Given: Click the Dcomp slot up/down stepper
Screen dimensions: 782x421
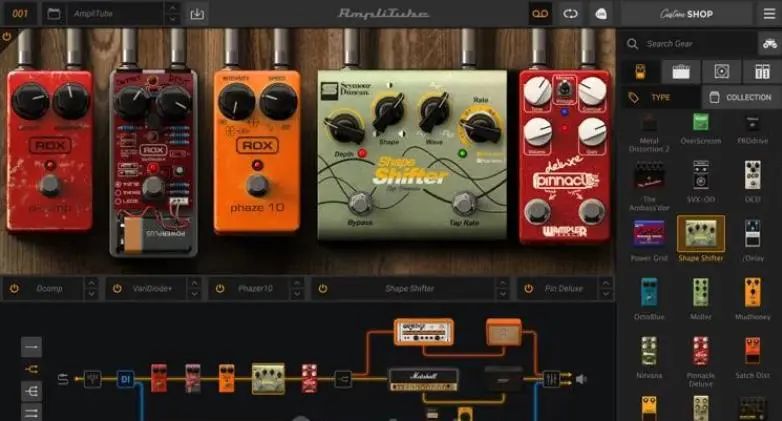Looking at the screenshot, I should (91, 288).
